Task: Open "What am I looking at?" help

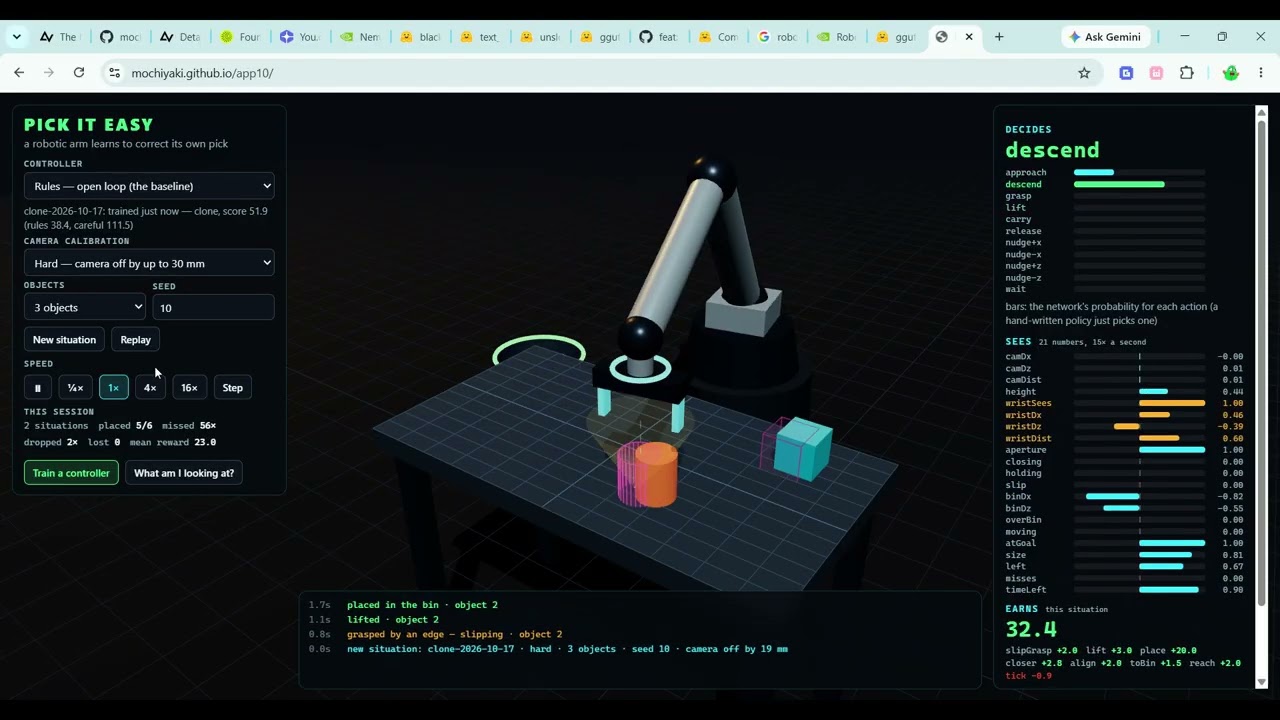Action: point(184,473)
